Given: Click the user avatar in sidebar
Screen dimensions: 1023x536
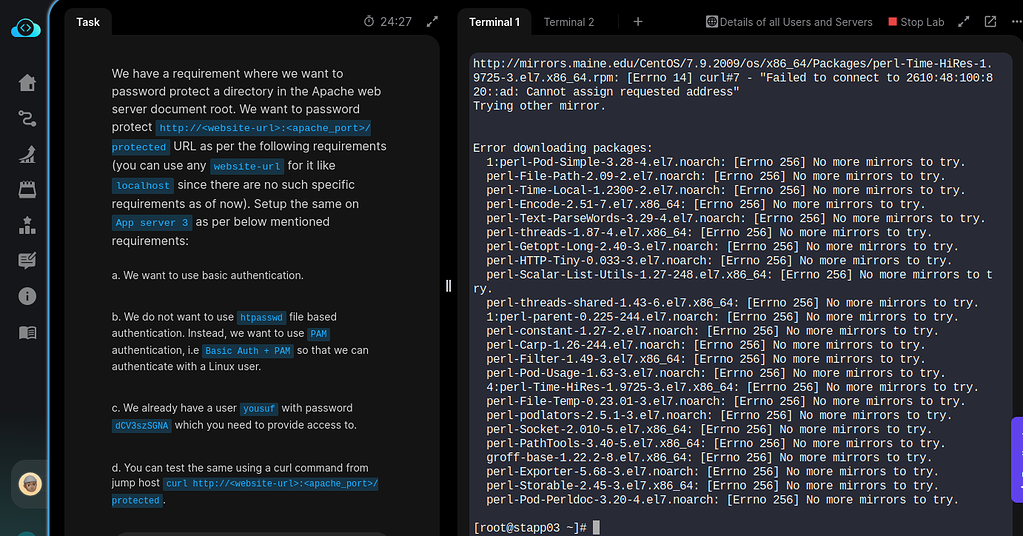Looking at the screenshot, I should [31, 484].
